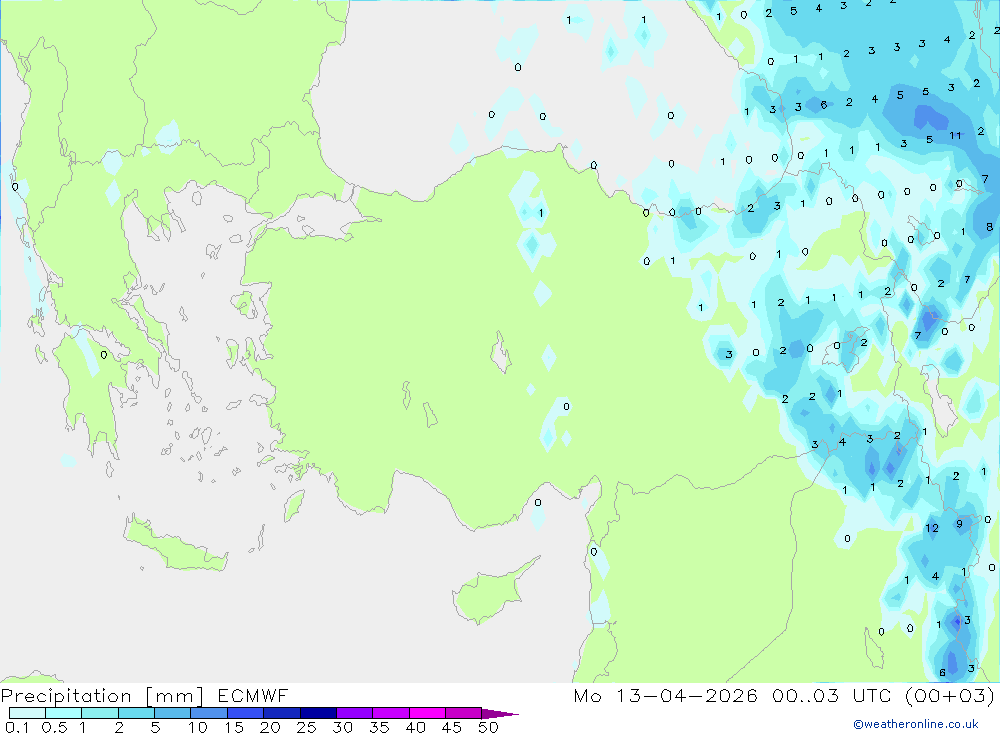The height and width of the screenshot is (733, 1000).
Task: Click the 30–35 mm purple legend box
Action: pyautogui.click(x=355, y=713)
